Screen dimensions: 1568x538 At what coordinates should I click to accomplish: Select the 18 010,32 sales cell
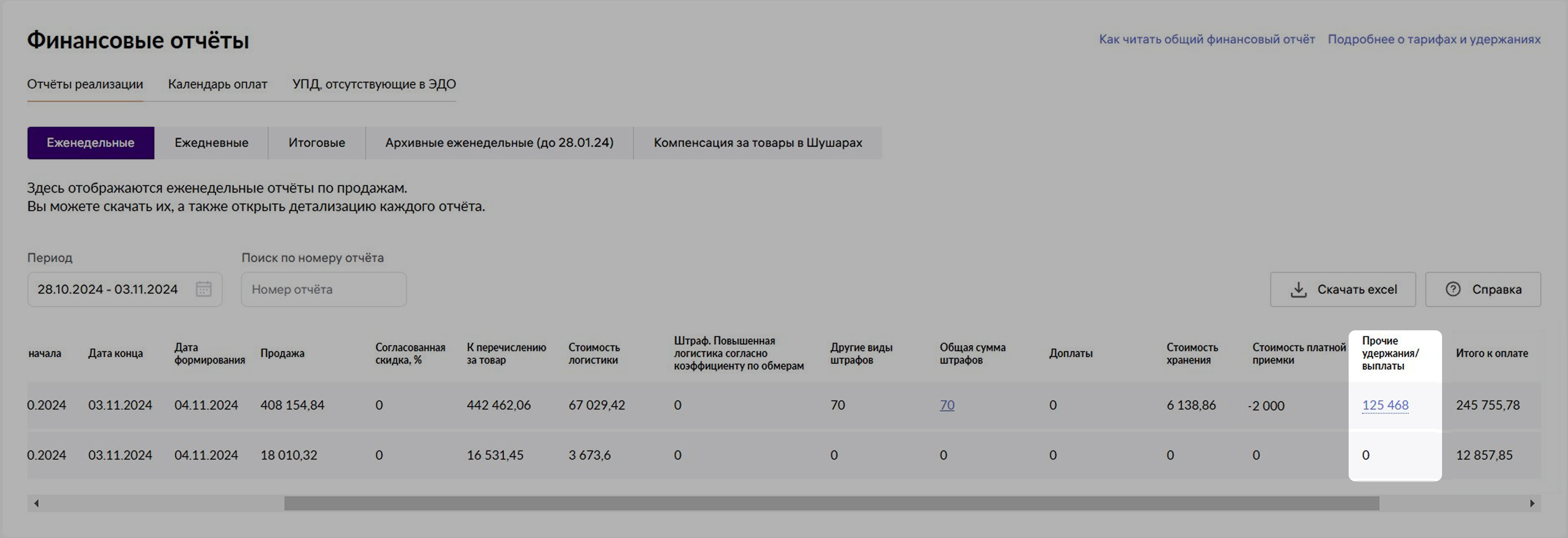(x=289, y=455)
